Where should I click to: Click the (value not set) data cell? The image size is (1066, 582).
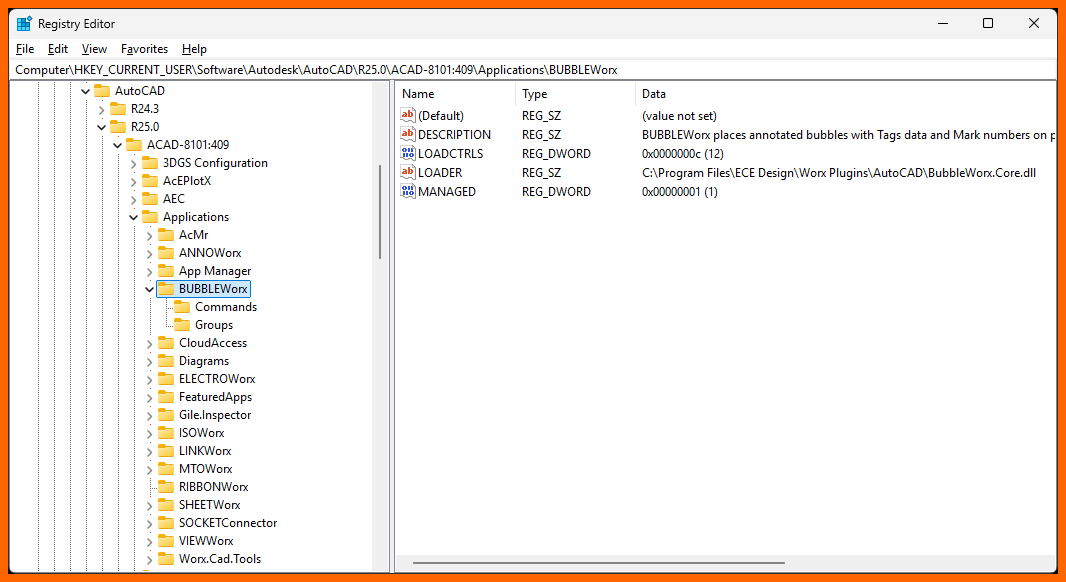(x=679, y=116)
